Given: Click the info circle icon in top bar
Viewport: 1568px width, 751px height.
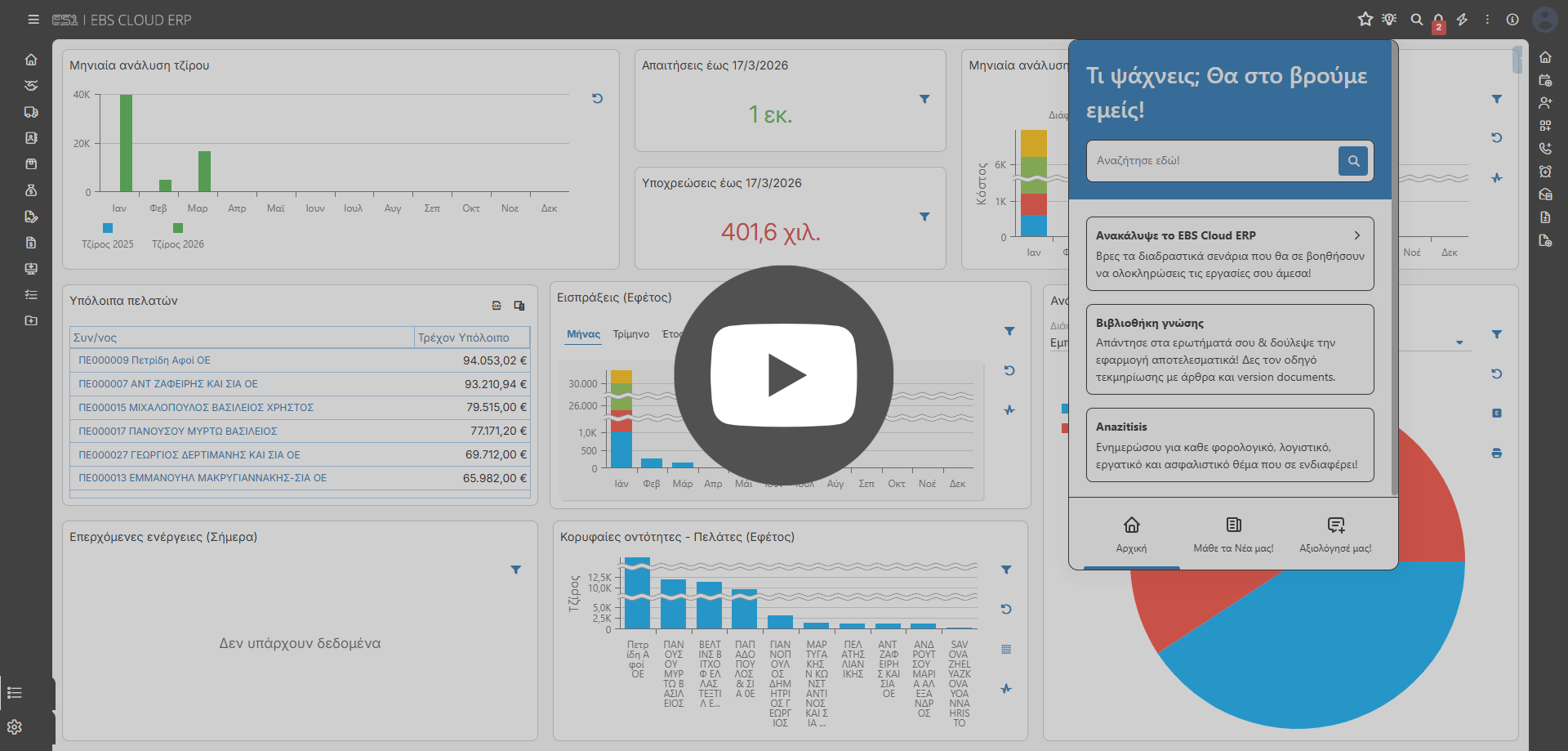Looking at the screenshot, I should 1512,19.
